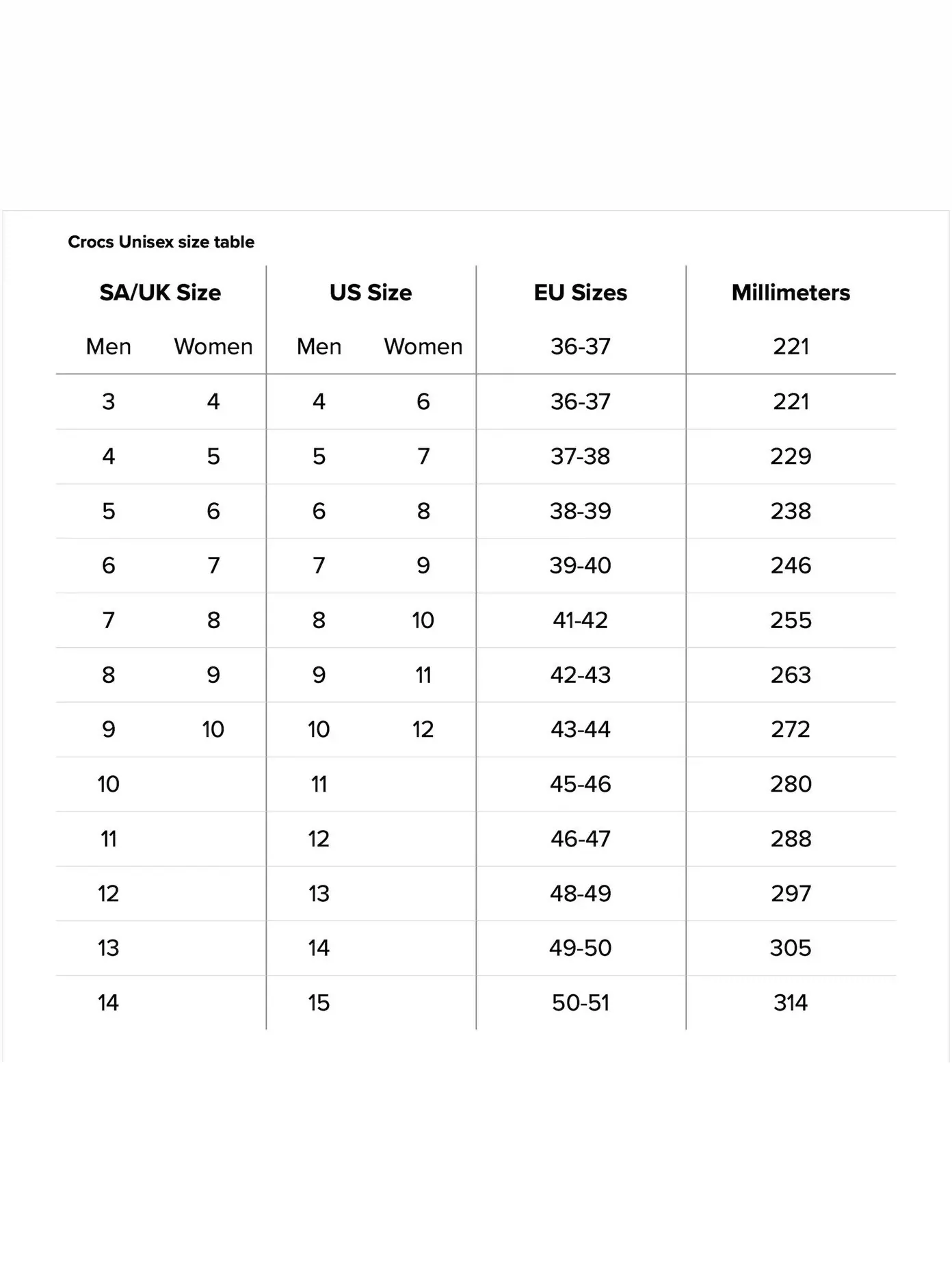Click the 263 millimeters value

(791, 675)
